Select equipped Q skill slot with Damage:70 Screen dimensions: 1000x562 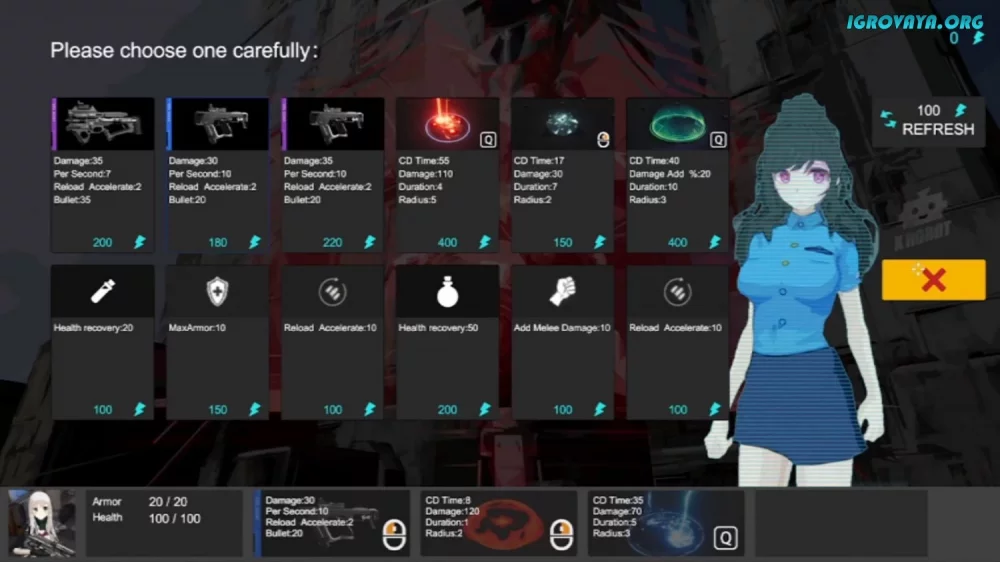[x=666, y=522]
